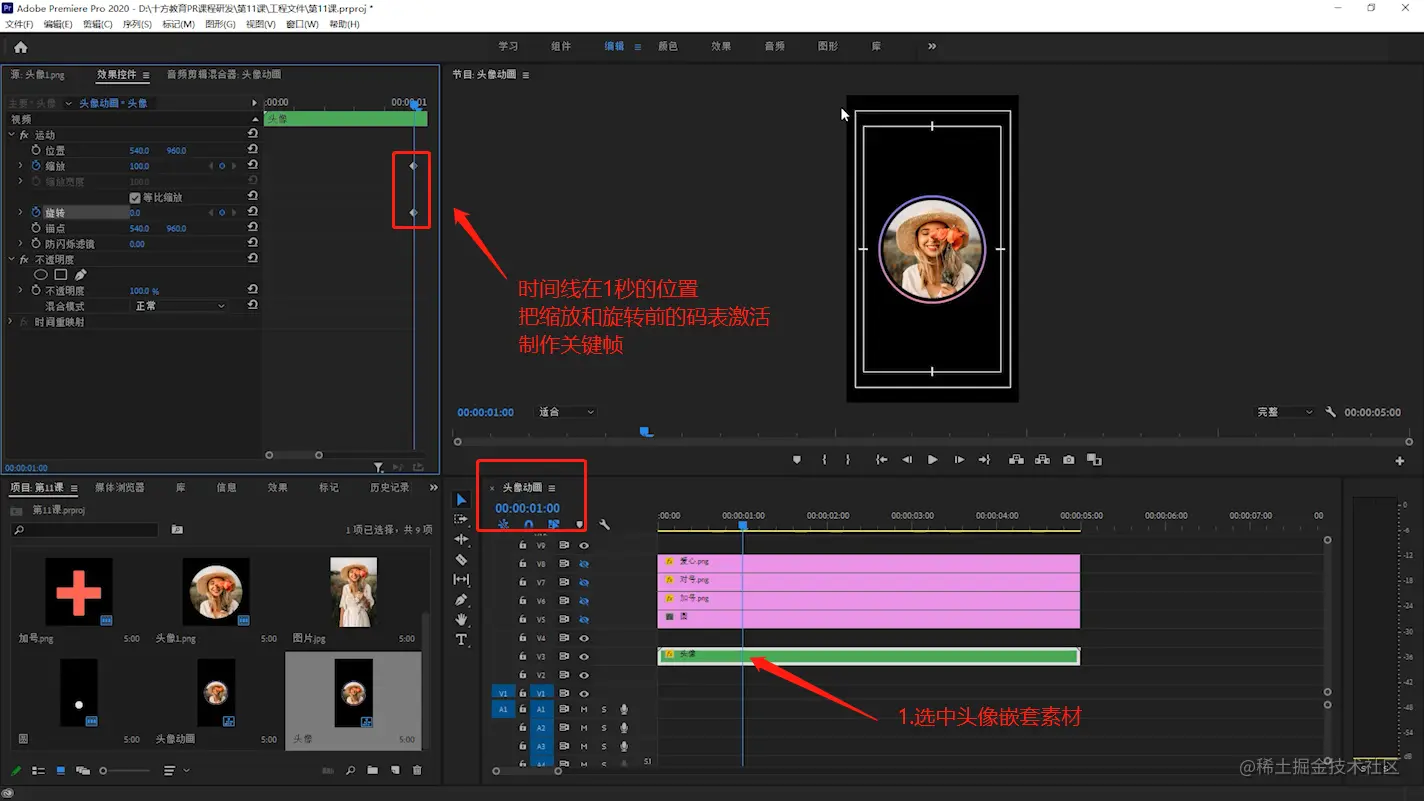The image size is (1424, 801).
Task: Select the Selection arrow tool
Action: (x=461, y=500)
